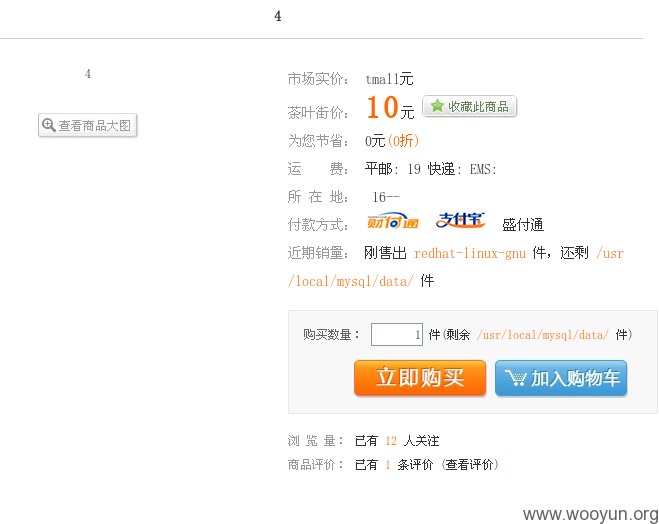Click the shopping cart icon
The width and height of the screenshot is (659, 524).
[x=515, y=377]
